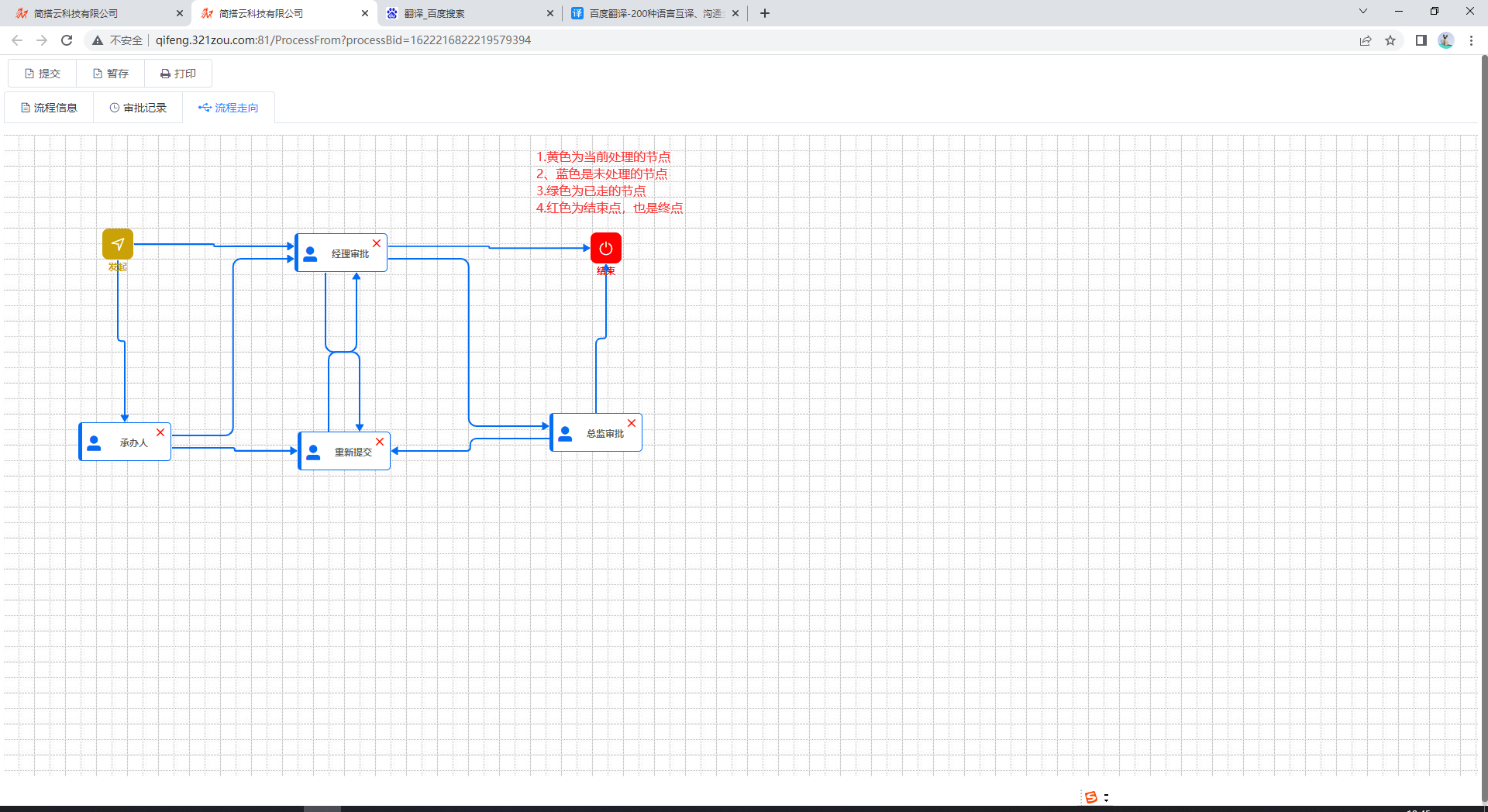Select the 流程走向 tab

pyautogui.click(x=229, y=108)
